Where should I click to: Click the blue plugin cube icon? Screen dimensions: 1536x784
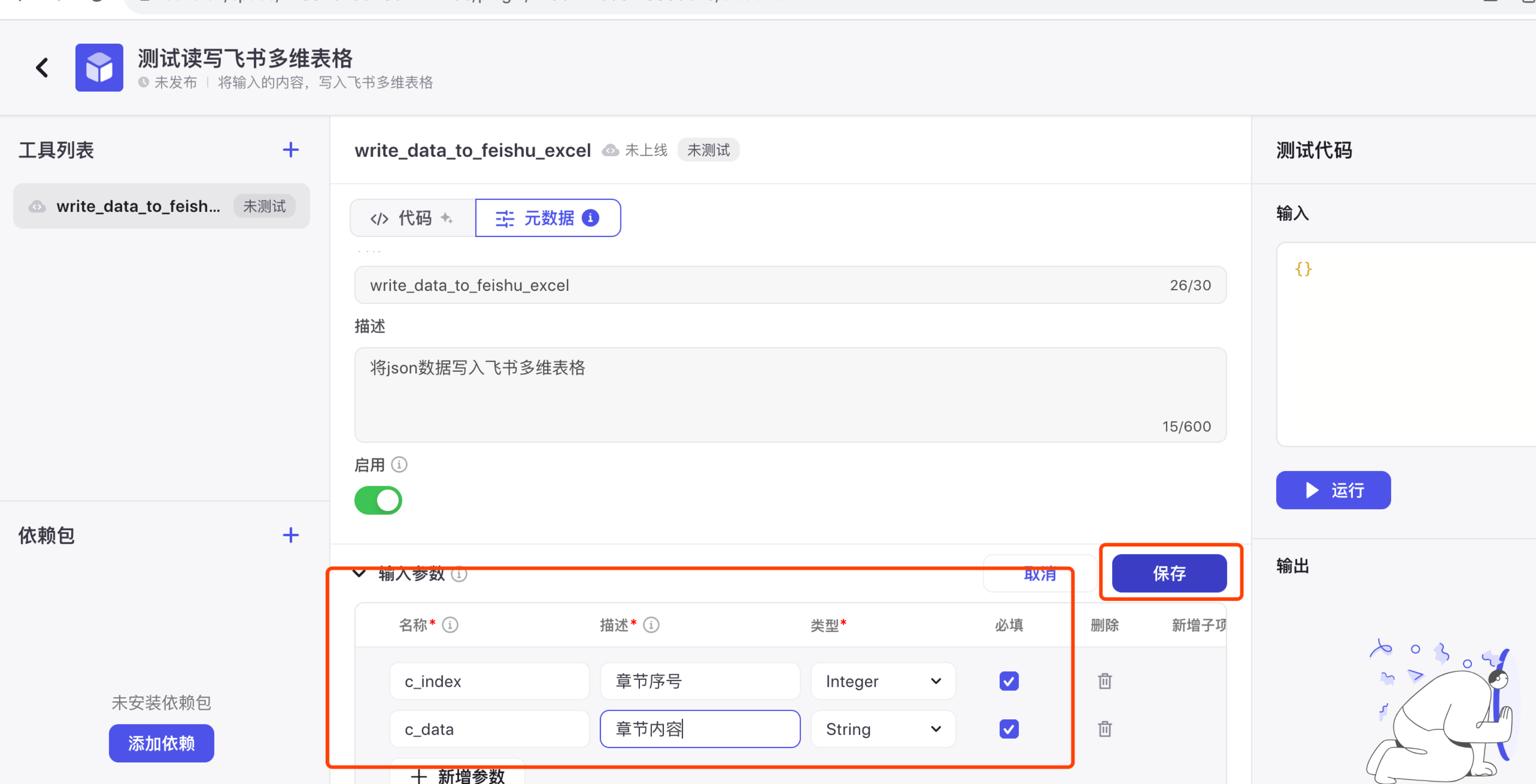pyautogui.click(x=99, y=68)
